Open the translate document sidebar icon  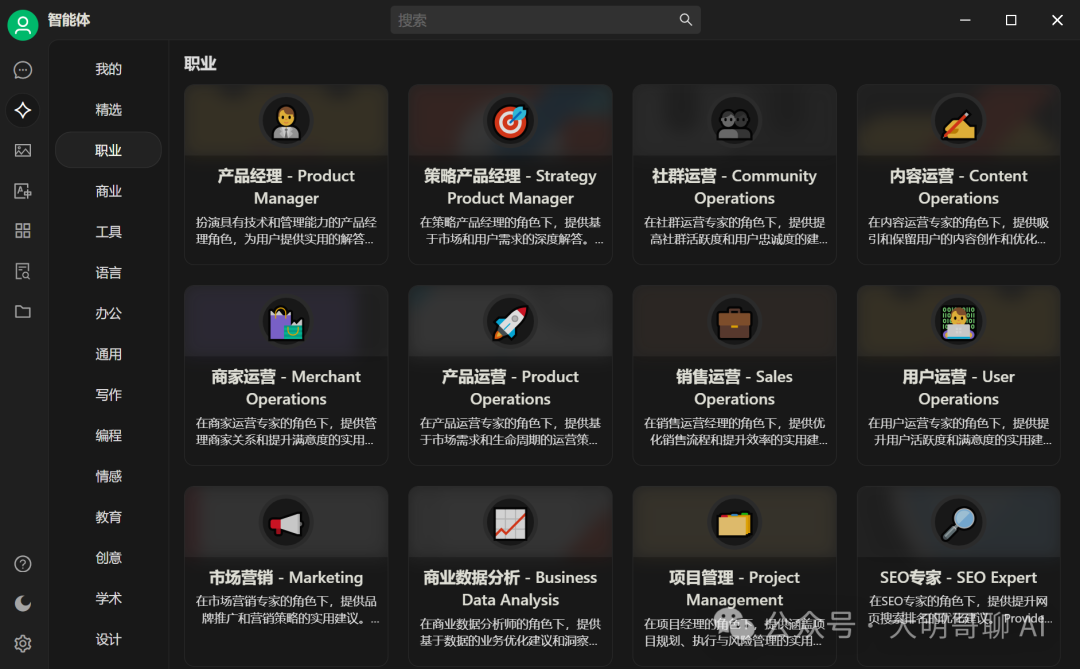(23, 191)
